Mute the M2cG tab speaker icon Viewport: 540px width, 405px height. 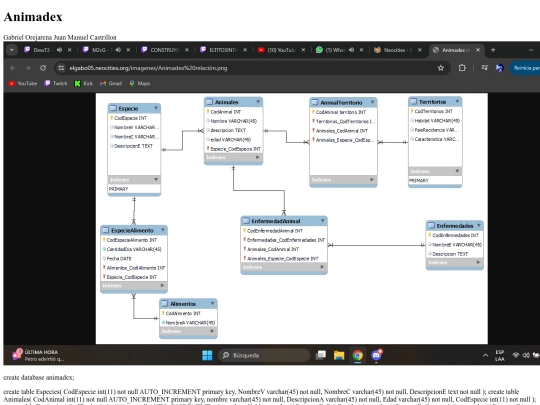[x=118, y=50]
